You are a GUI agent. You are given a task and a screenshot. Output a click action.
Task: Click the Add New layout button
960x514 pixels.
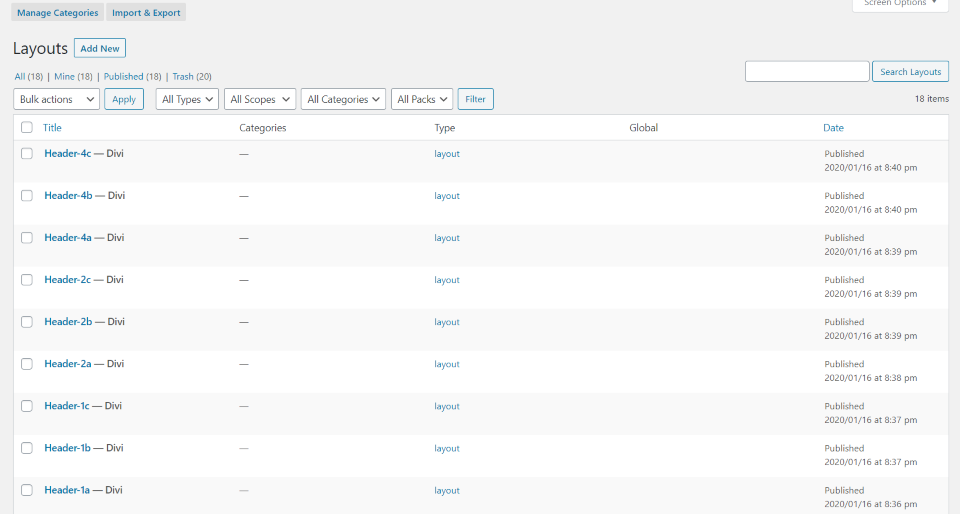click(100, 48)
